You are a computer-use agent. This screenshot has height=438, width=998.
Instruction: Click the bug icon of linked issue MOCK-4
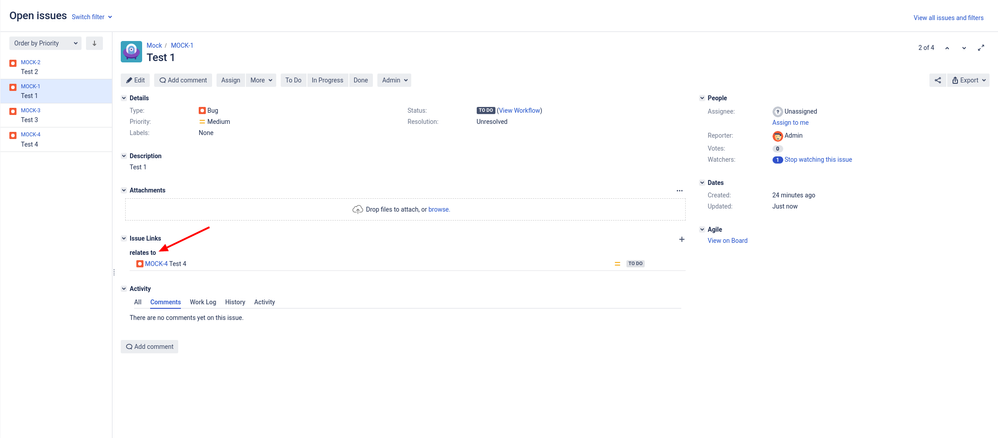(140, 264)
